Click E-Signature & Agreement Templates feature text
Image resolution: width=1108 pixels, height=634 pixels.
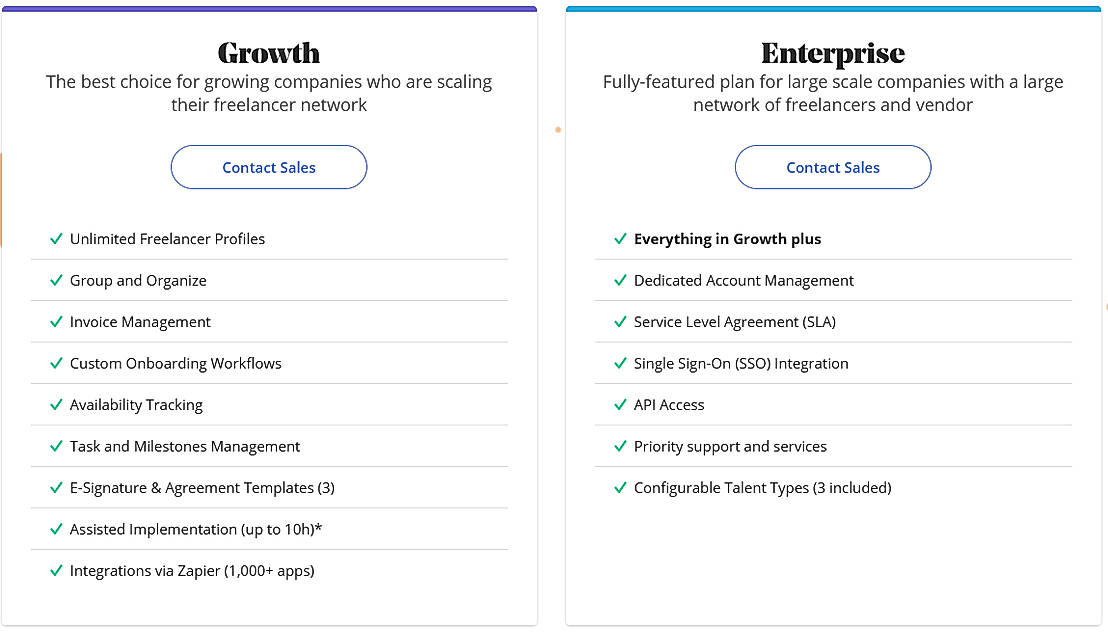[x=202, y=488]
